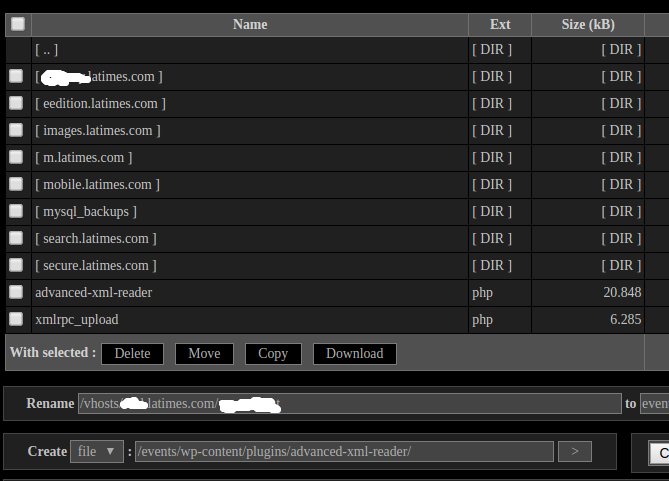Focus the Create path input field
The height and width of the screenshot is (481, 669).
(x=344, y=452)
